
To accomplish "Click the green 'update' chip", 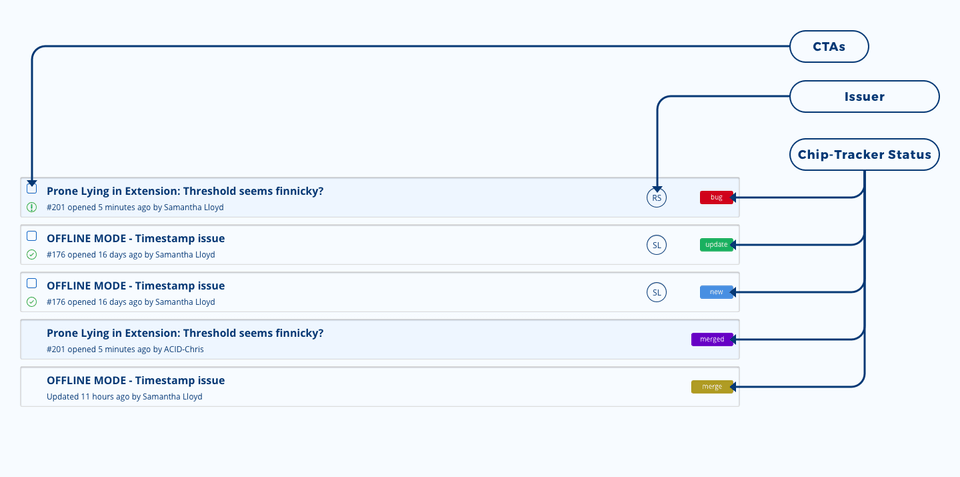I will (x=716, y=245).
